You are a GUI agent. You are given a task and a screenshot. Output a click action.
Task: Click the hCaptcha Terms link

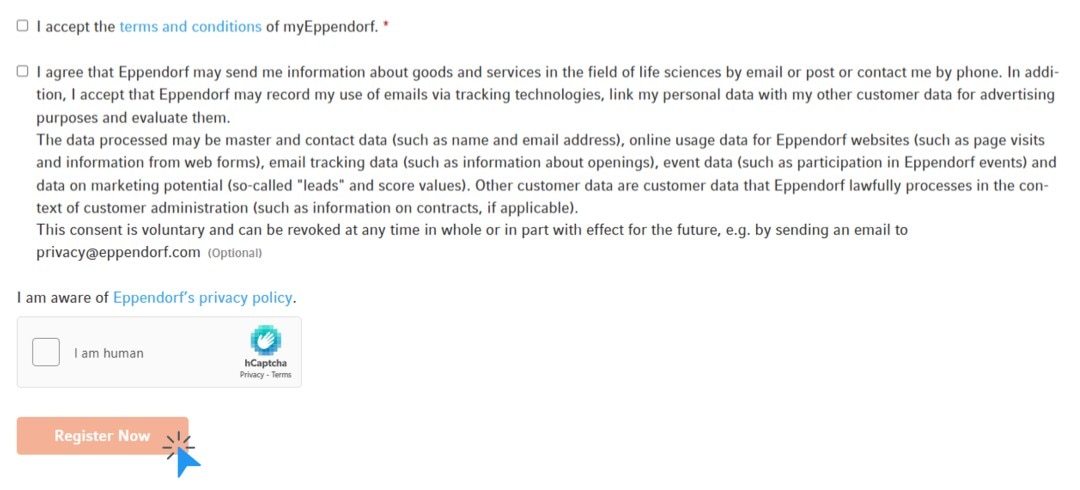281,375
